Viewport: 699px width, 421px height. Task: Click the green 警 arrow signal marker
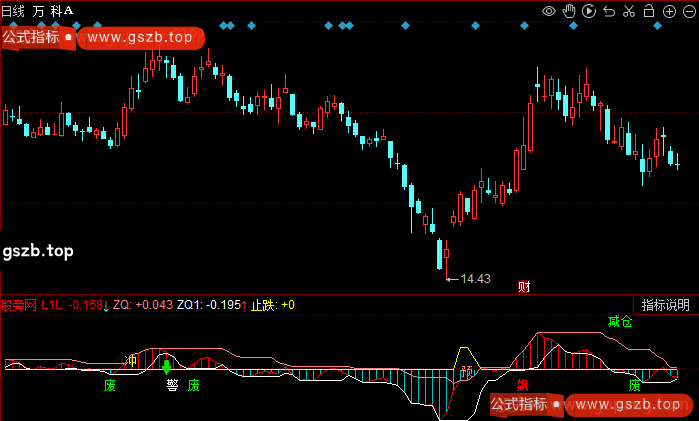click(167, 366)
